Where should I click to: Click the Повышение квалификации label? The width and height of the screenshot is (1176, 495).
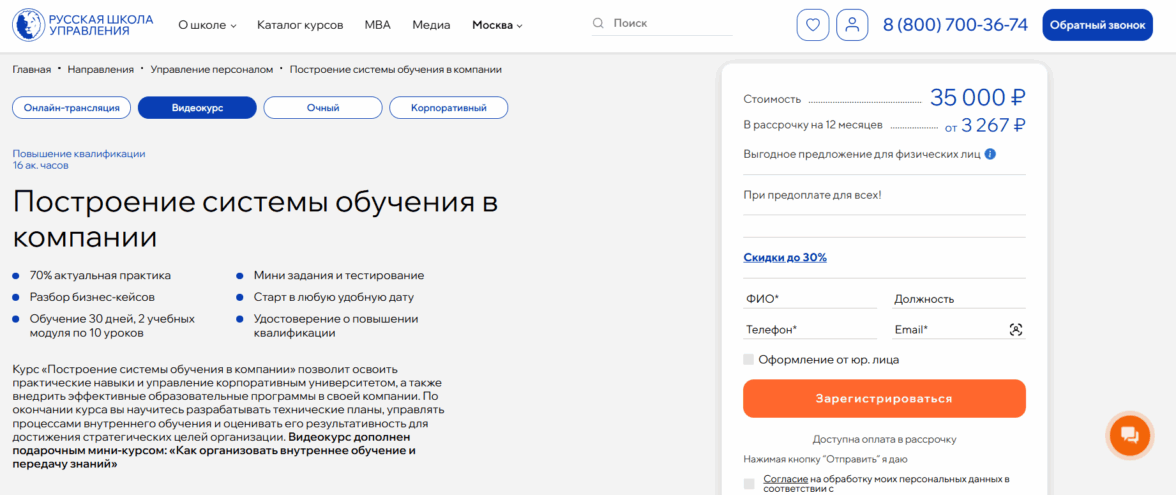pyautogui.click(x=79, y=154)
